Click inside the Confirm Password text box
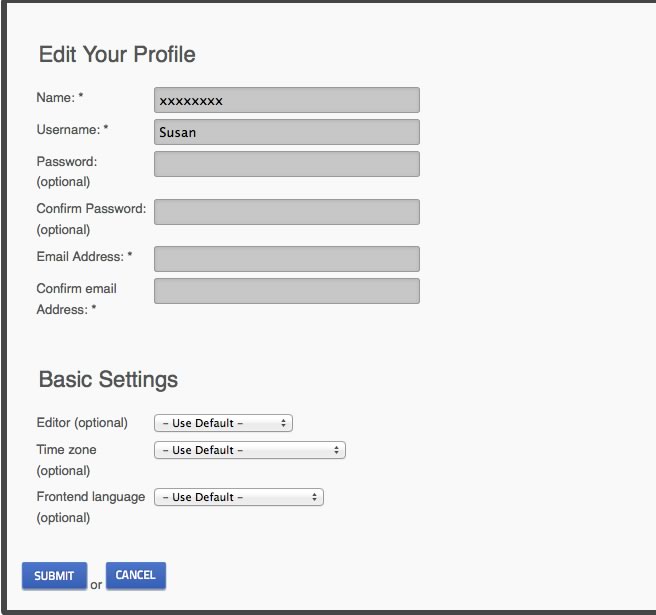The width and height of the screenshot is (656, 615). click(x=287, y=212)
